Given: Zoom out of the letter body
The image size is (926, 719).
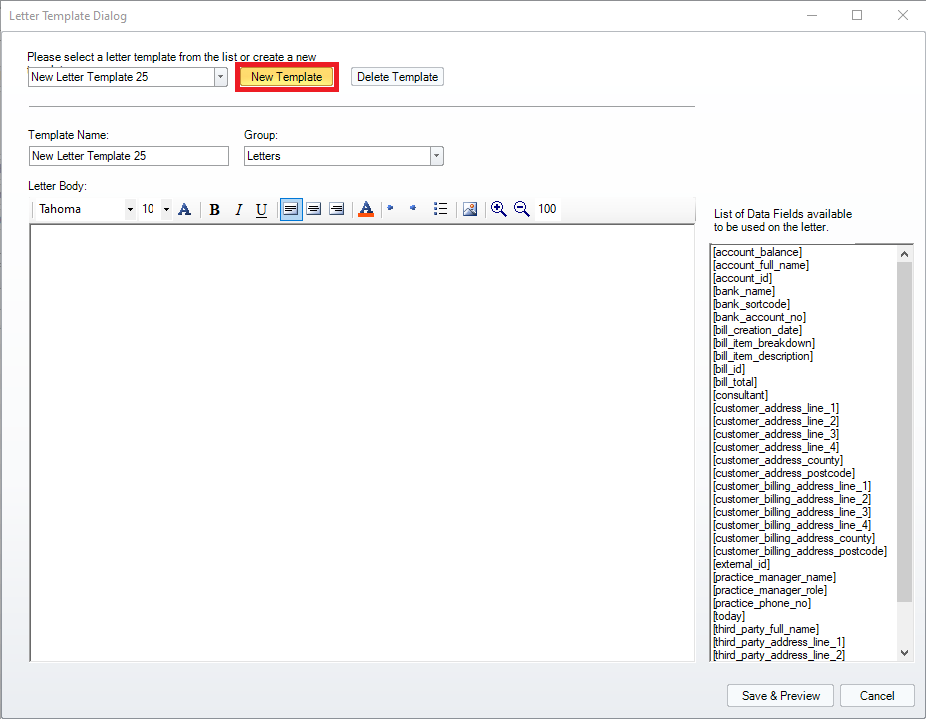Looking at the screenshot, I should [521, 209].
